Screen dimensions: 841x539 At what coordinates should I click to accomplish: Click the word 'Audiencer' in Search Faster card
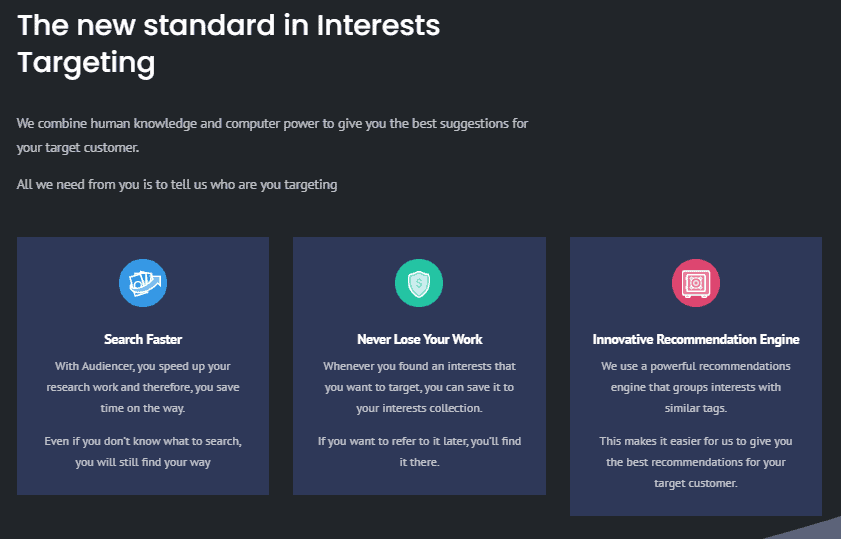pos(109,366)
